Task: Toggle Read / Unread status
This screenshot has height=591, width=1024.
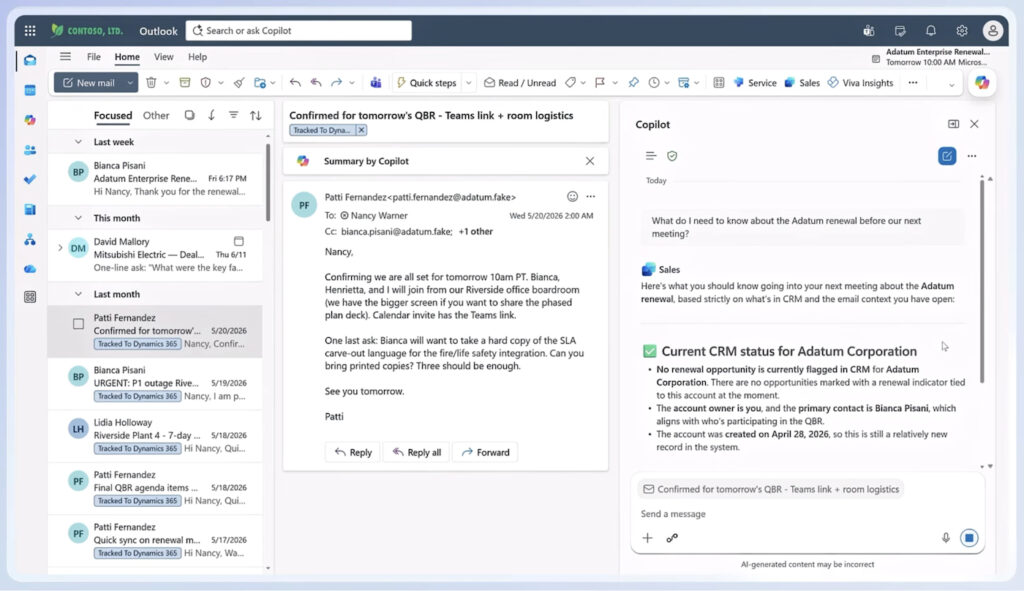Action: 520,83
